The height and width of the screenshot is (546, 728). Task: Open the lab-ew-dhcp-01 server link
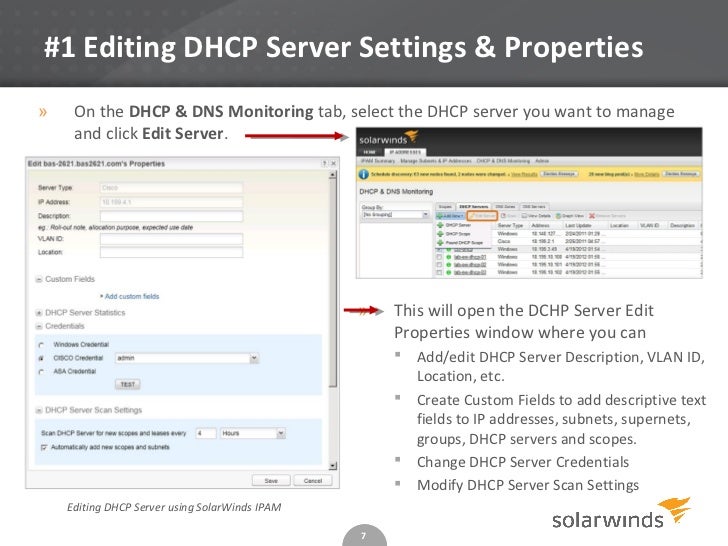(470, 257)
